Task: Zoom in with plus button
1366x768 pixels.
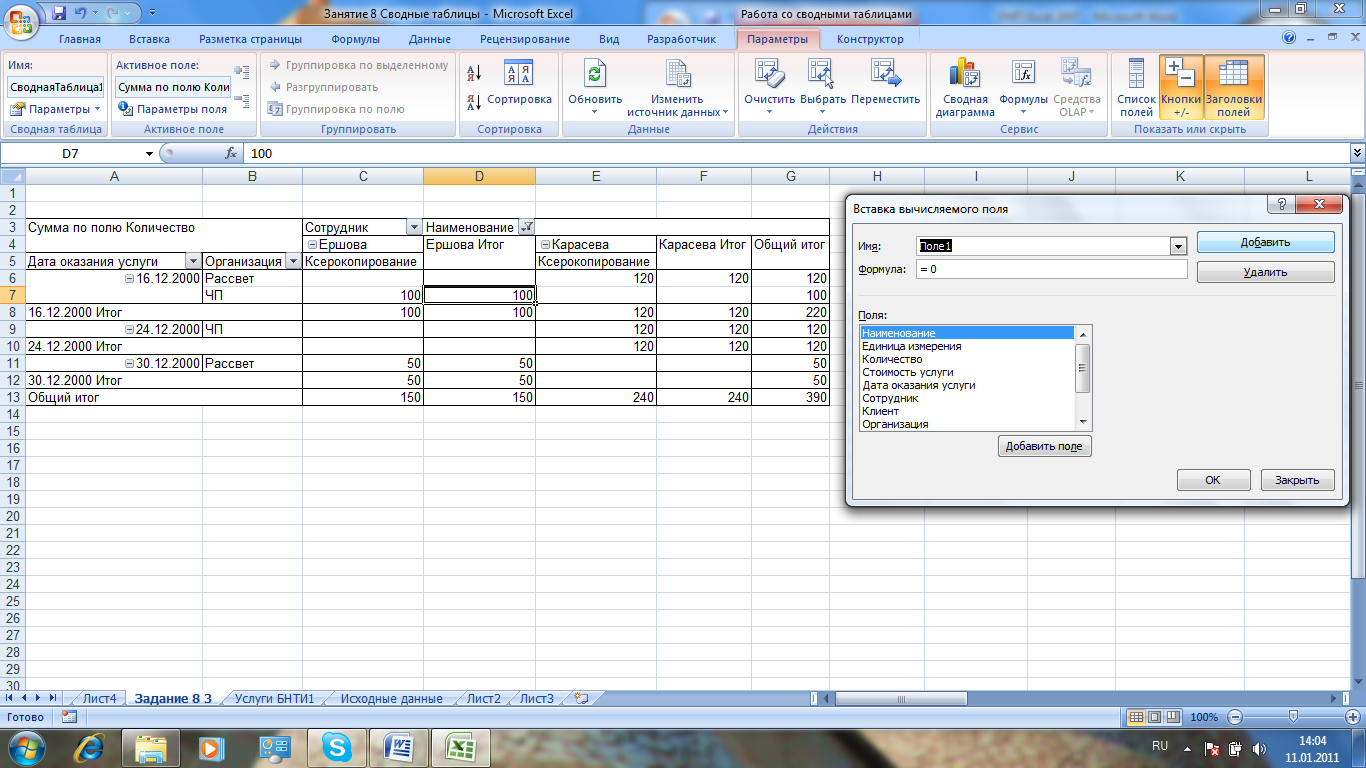Action: [x=1353, y=717]
